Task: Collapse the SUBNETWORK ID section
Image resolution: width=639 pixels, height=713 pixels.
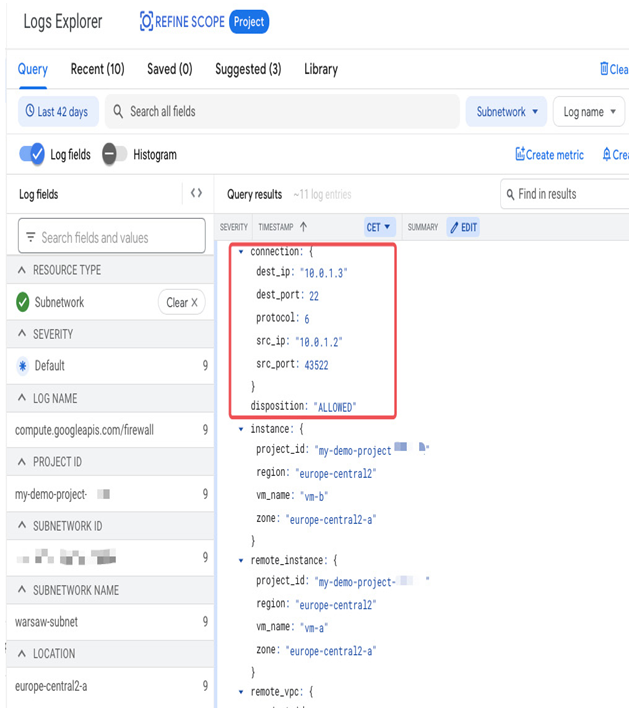Action: (x=21, y=526)
